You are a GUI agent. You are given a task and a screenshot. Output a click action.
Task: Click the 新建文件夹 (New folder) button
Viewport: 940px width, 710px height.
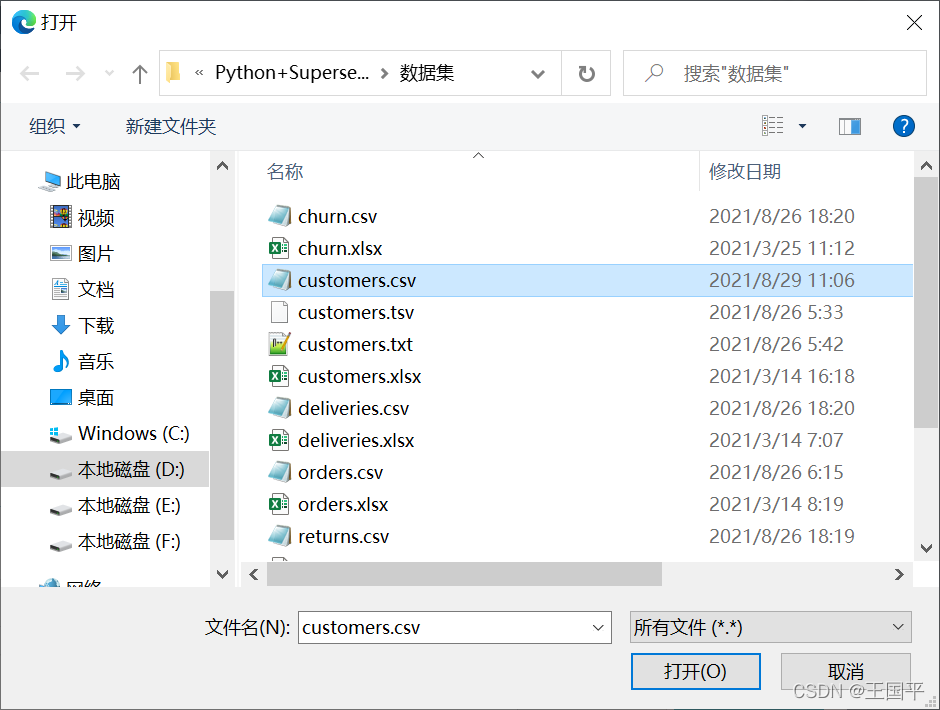[171, 126]
